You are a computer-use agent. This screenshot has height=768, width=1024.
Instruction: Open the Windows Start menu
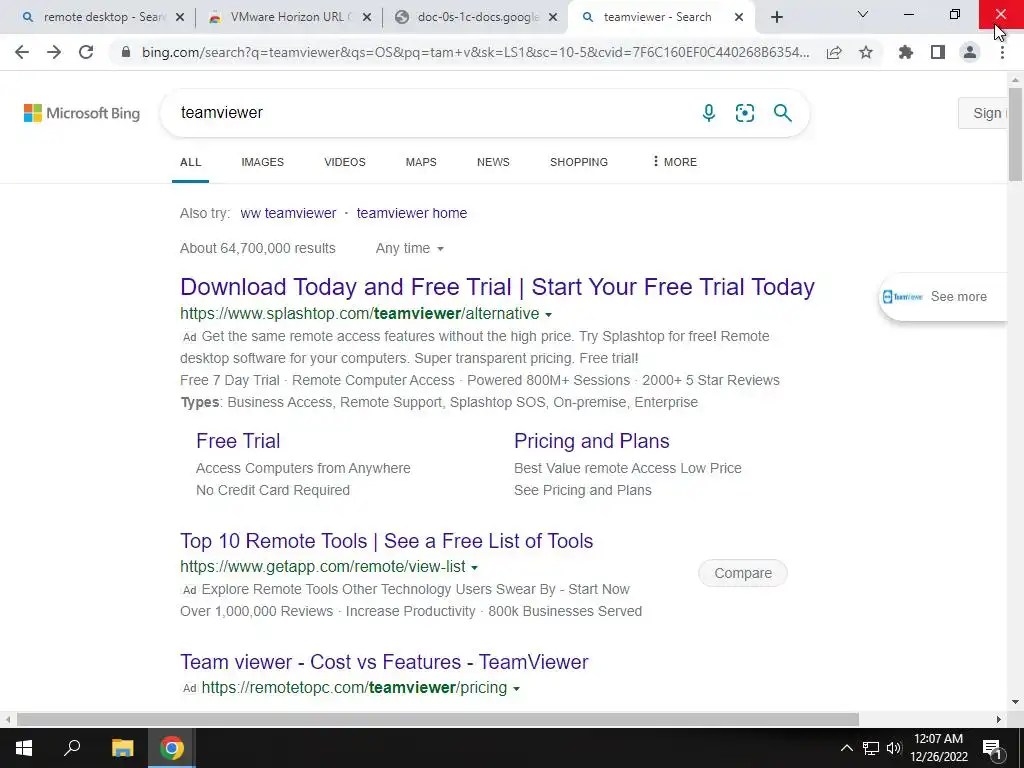tap(24, 748)
